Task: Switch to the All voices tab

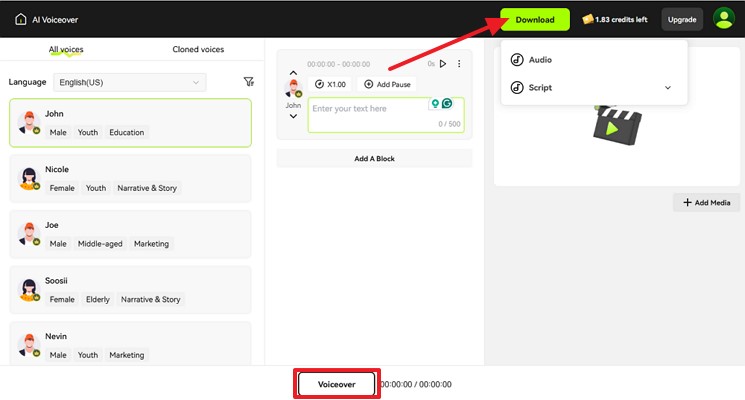Action: [66, 49]
